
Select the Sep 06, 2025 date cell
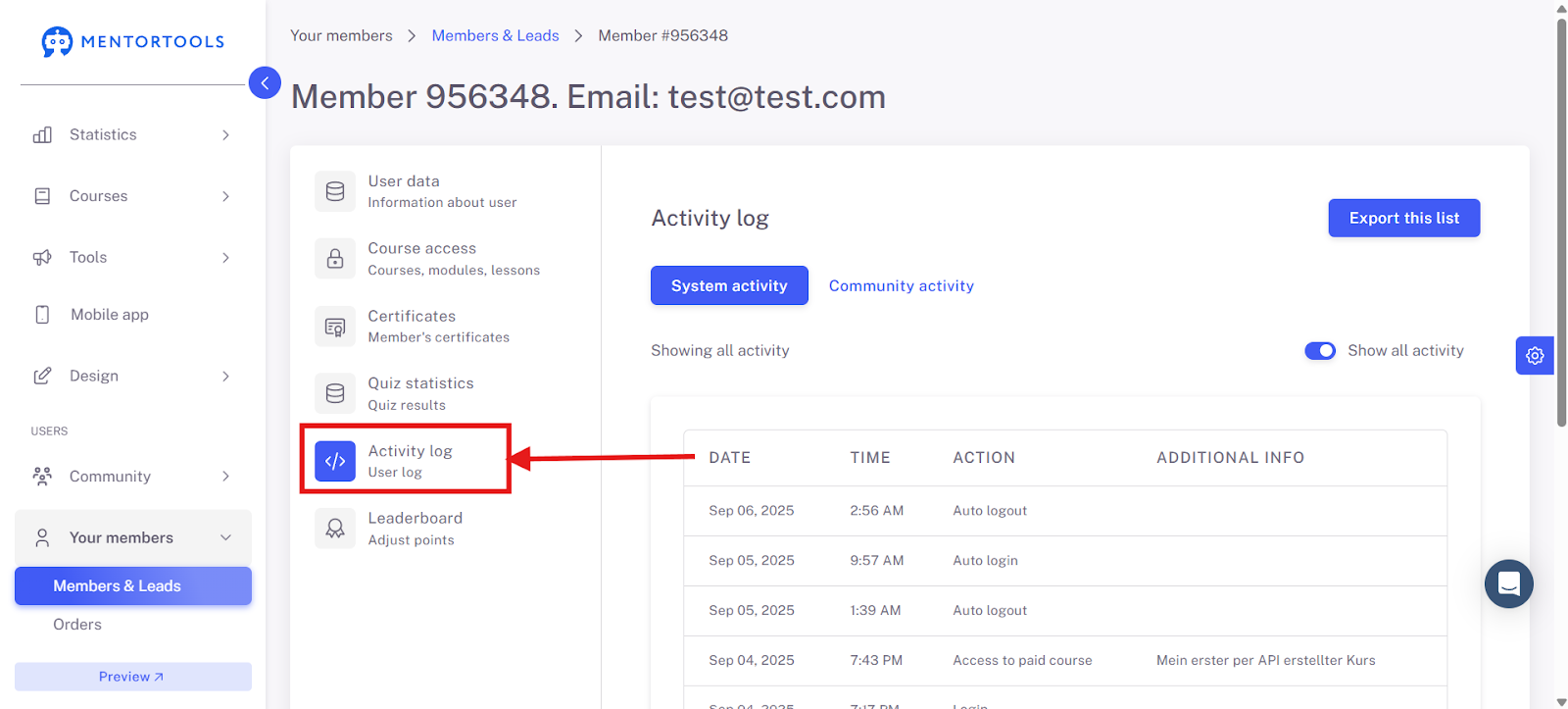coord(752,511)
